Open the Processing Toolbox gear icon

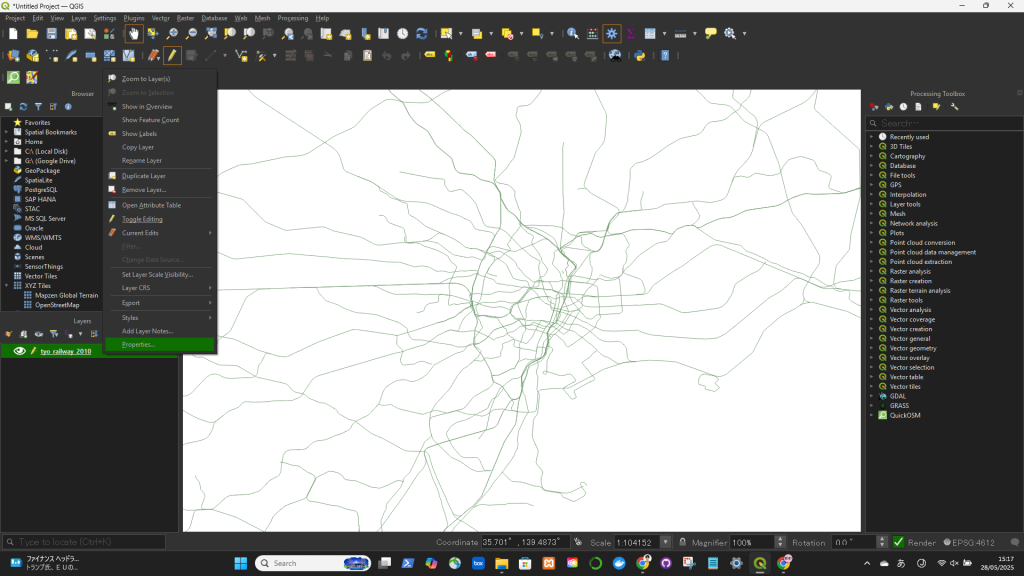[611, 33]
